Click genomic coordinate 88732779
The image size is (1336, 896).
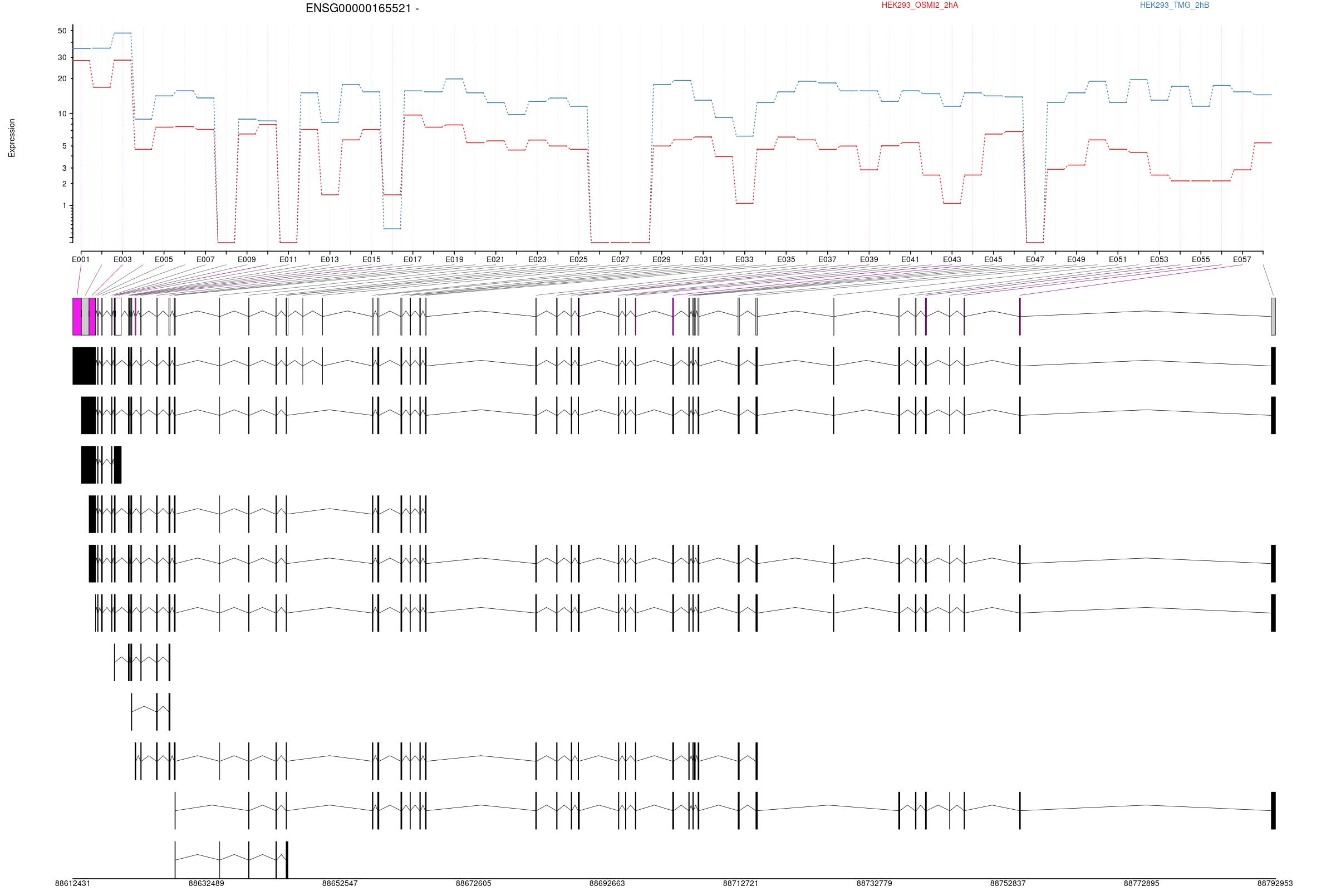point(875,883)
